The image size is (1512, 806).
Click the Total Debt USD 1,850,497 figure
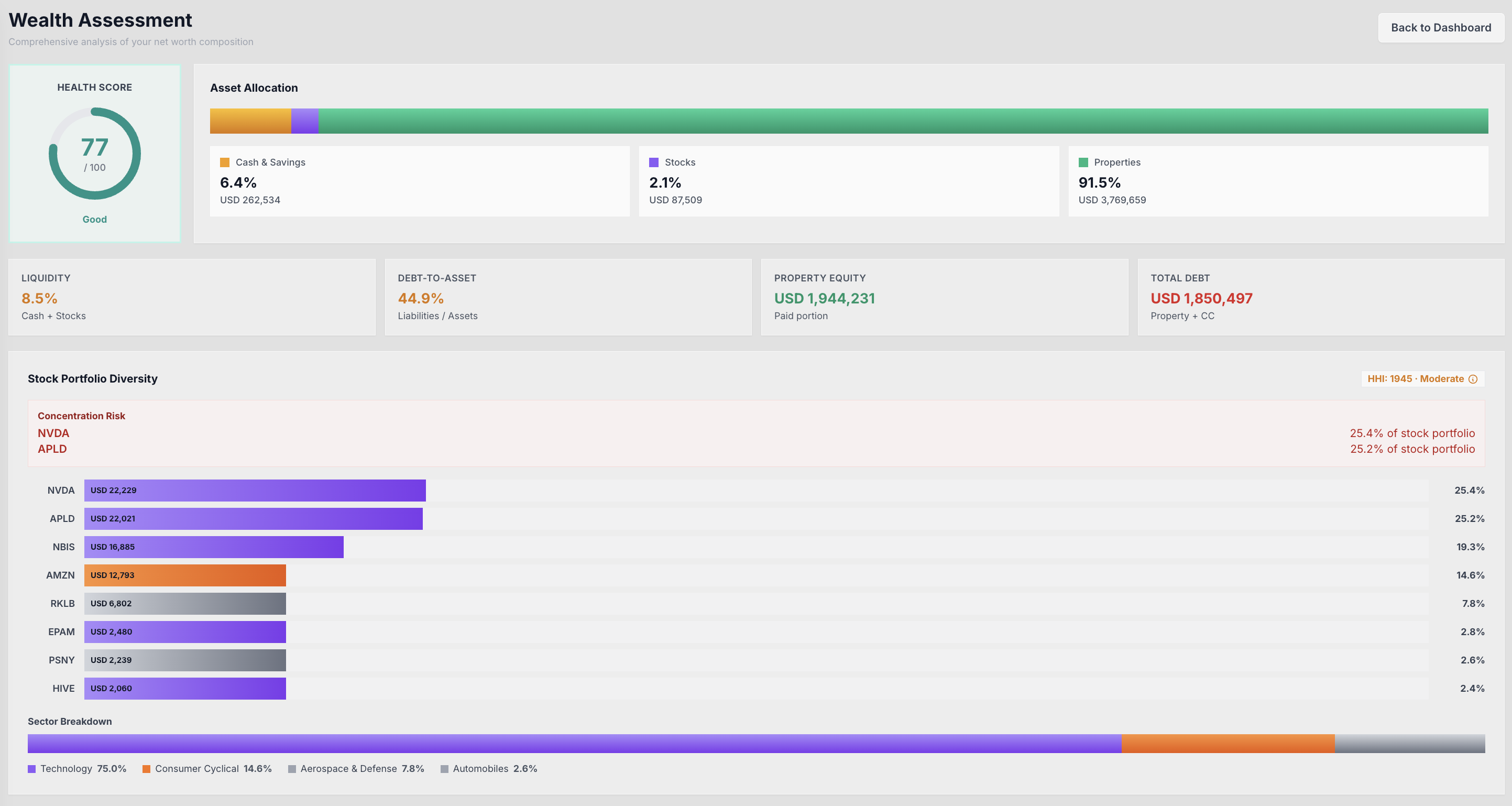point(1201,298)
